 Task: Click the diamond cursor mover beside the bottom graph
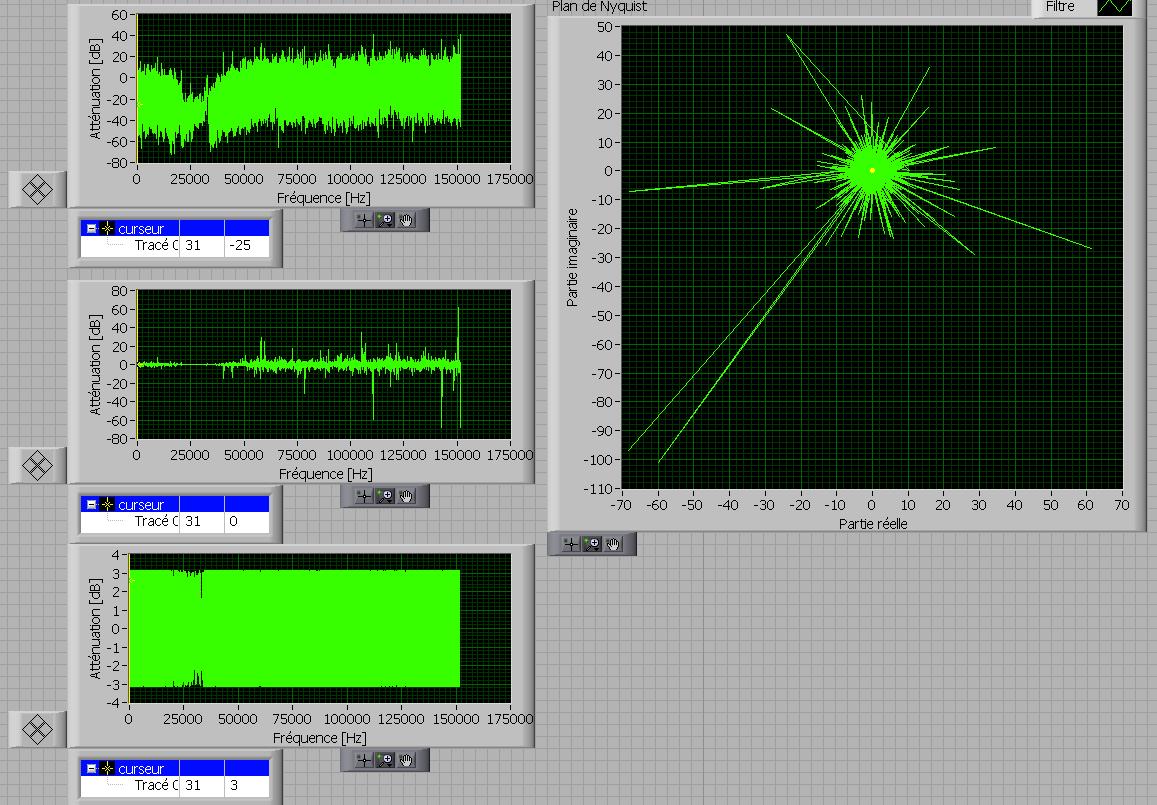37,730
